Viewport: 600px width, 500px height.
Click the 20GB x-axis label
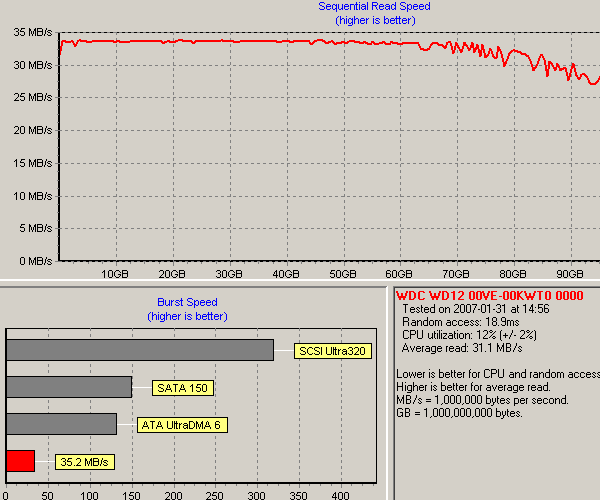[172, 274]
